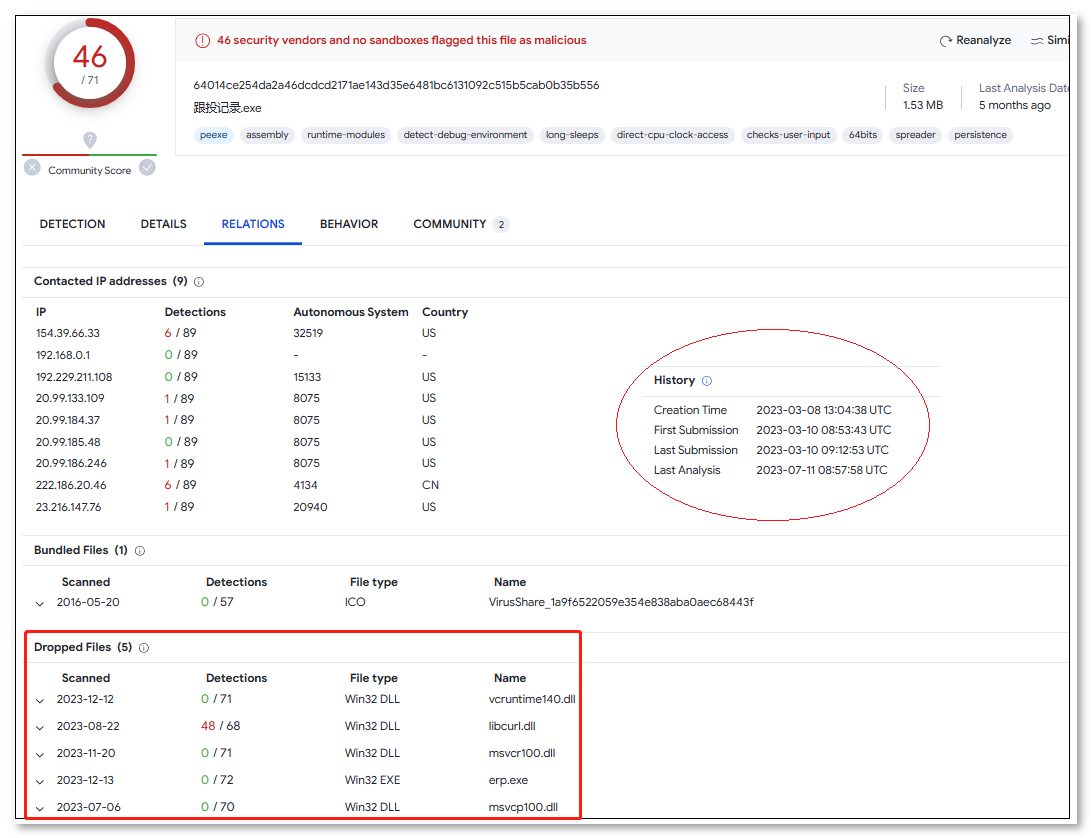This screenshot has height=838, width=1091.
Task: Click info icon beside Contacted IP addresses
Action: pyautogui.click(x=199, y=282)
